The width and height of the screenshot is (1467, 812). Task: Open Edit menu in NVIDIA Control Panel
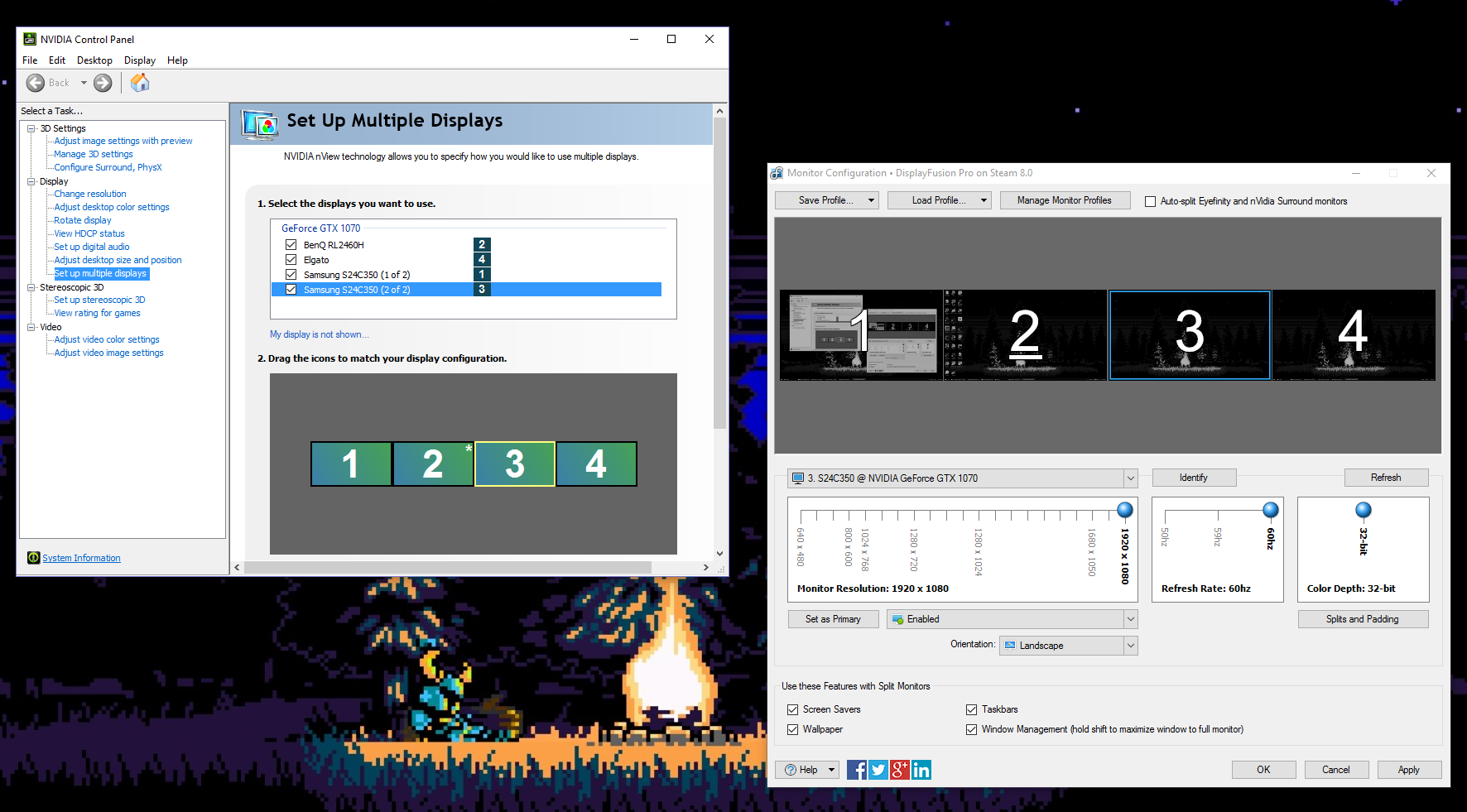point(57,60)
